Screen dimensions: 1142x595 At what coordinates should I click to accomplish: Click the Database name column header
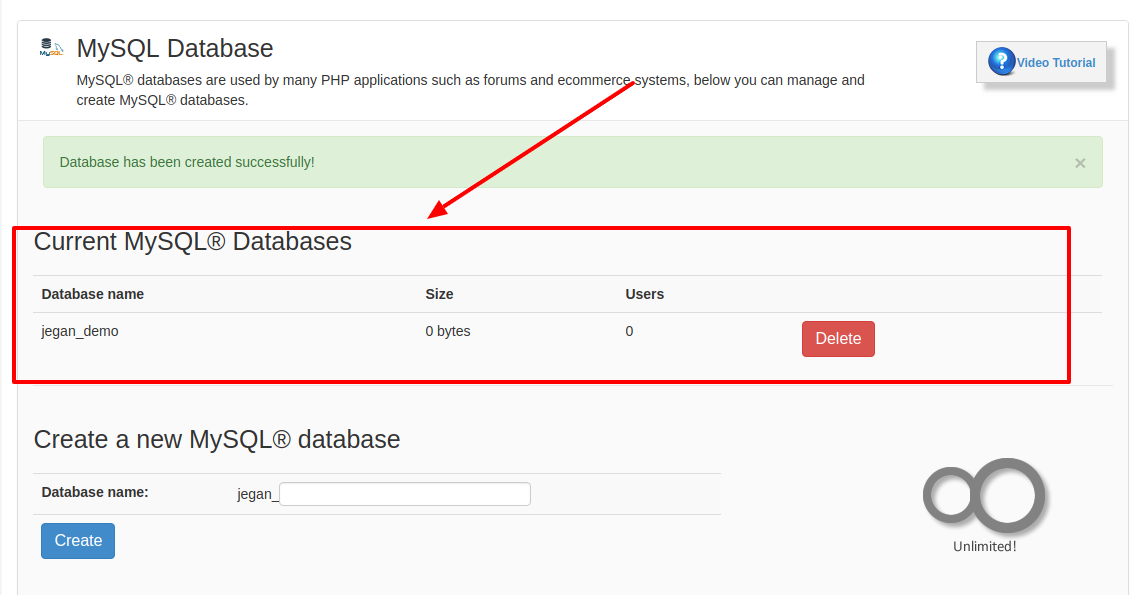92,294
